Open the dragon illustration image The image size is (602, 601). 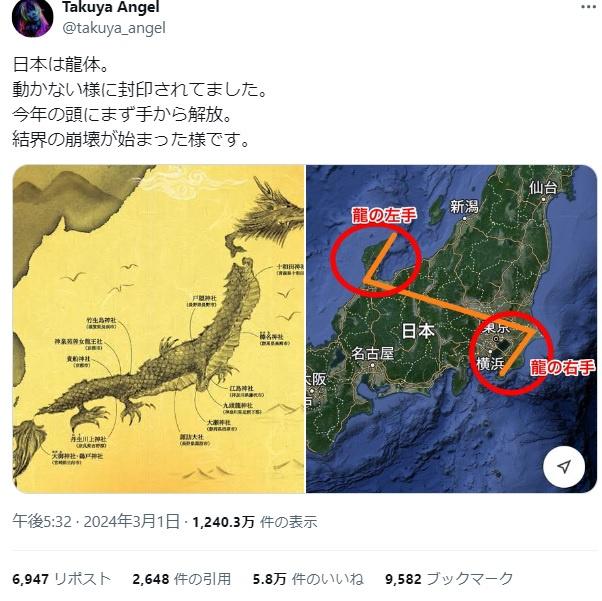[x=159, y=329]
